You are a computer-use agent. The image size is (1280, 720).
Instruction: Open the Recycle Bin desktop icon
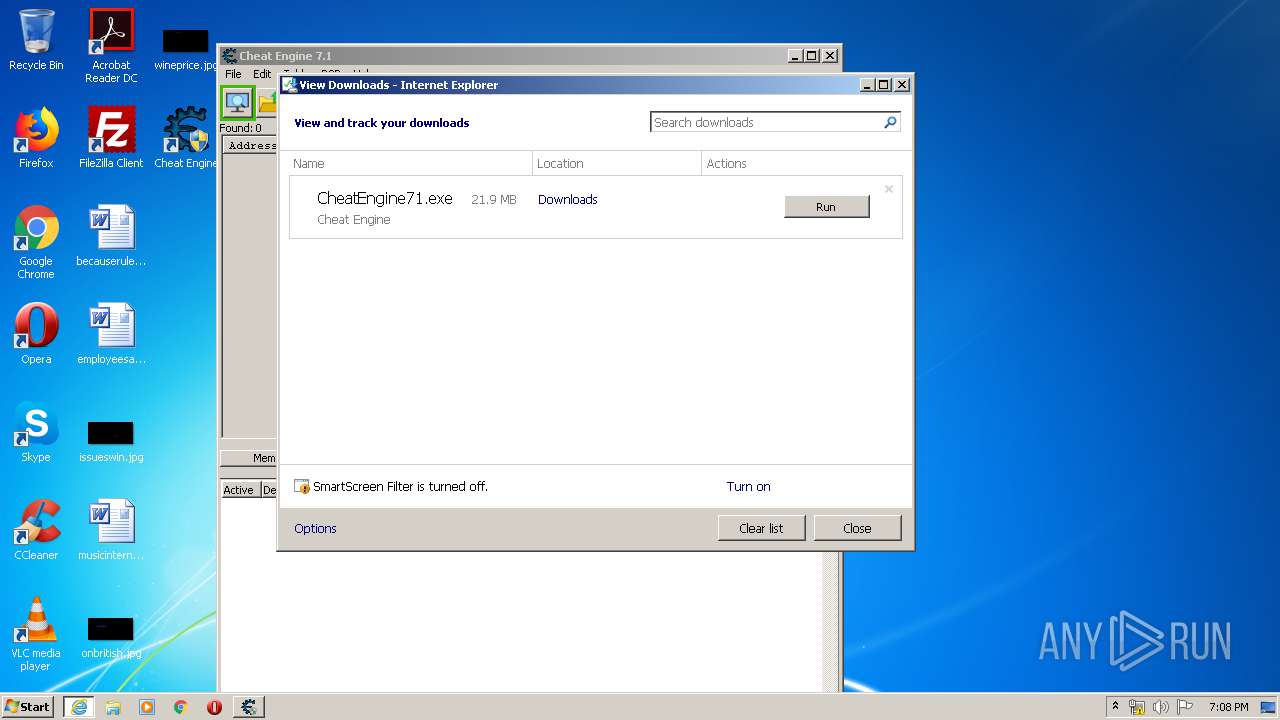pos(36,40)
